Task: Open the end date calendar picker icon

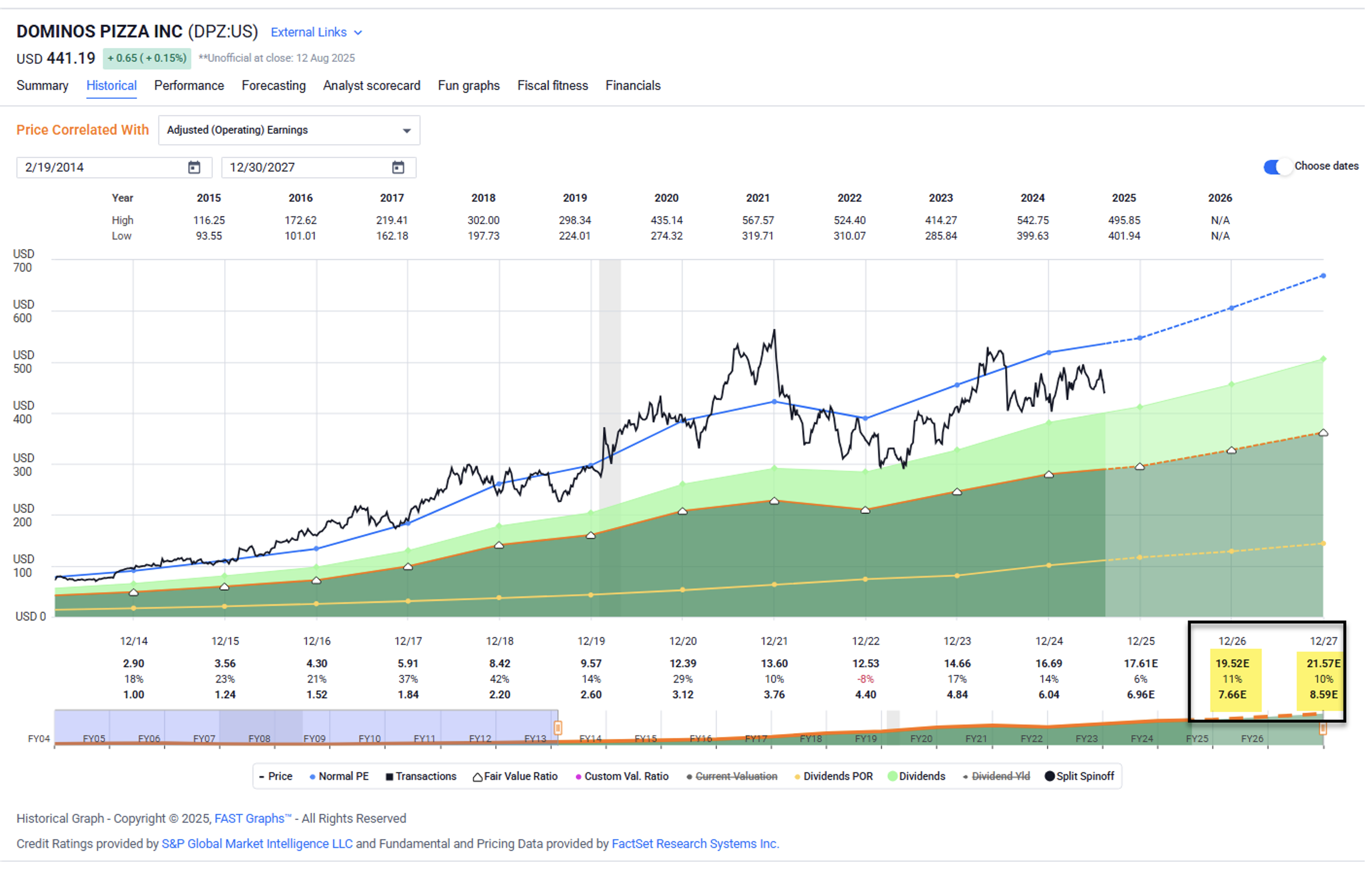Action: tap(398, 168)
